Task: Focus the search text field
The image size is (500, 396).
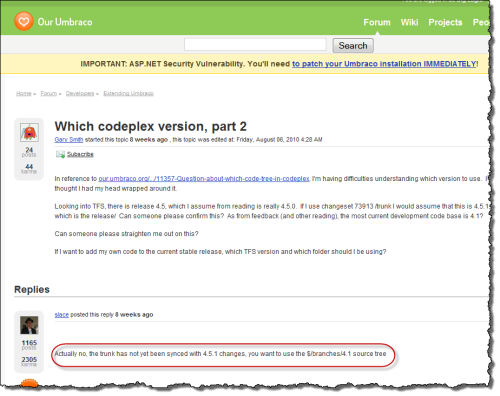Action: [255, 45]
